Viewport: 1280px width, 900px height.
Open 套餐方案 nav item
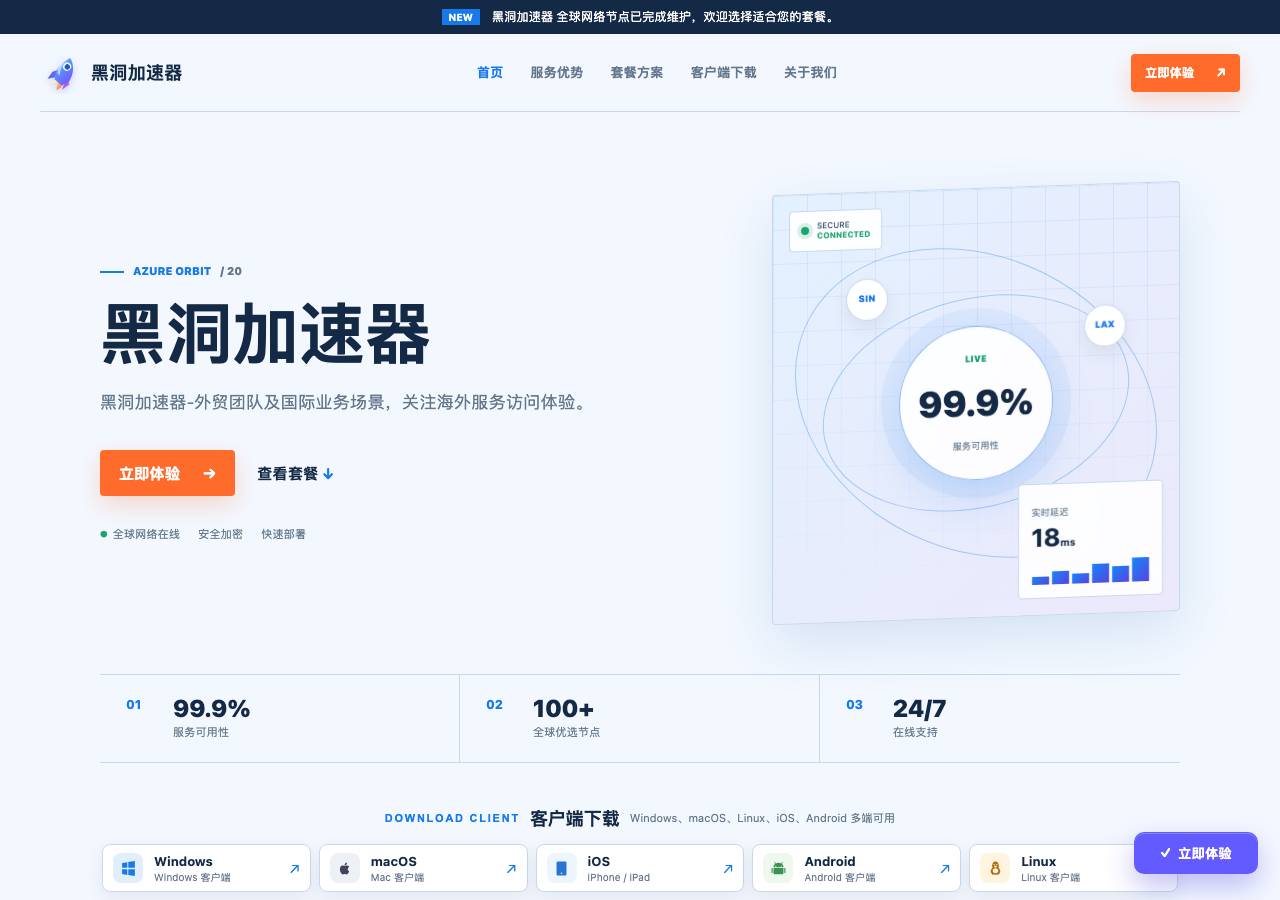point(637,72)
